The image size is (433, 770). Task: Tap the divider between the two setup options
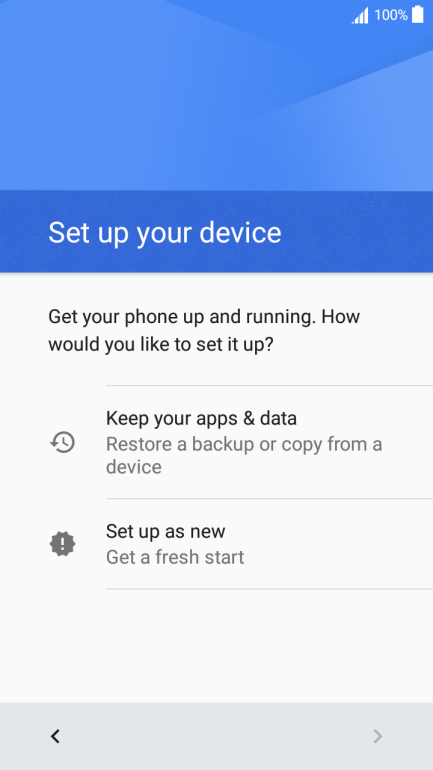pos(269,498)
